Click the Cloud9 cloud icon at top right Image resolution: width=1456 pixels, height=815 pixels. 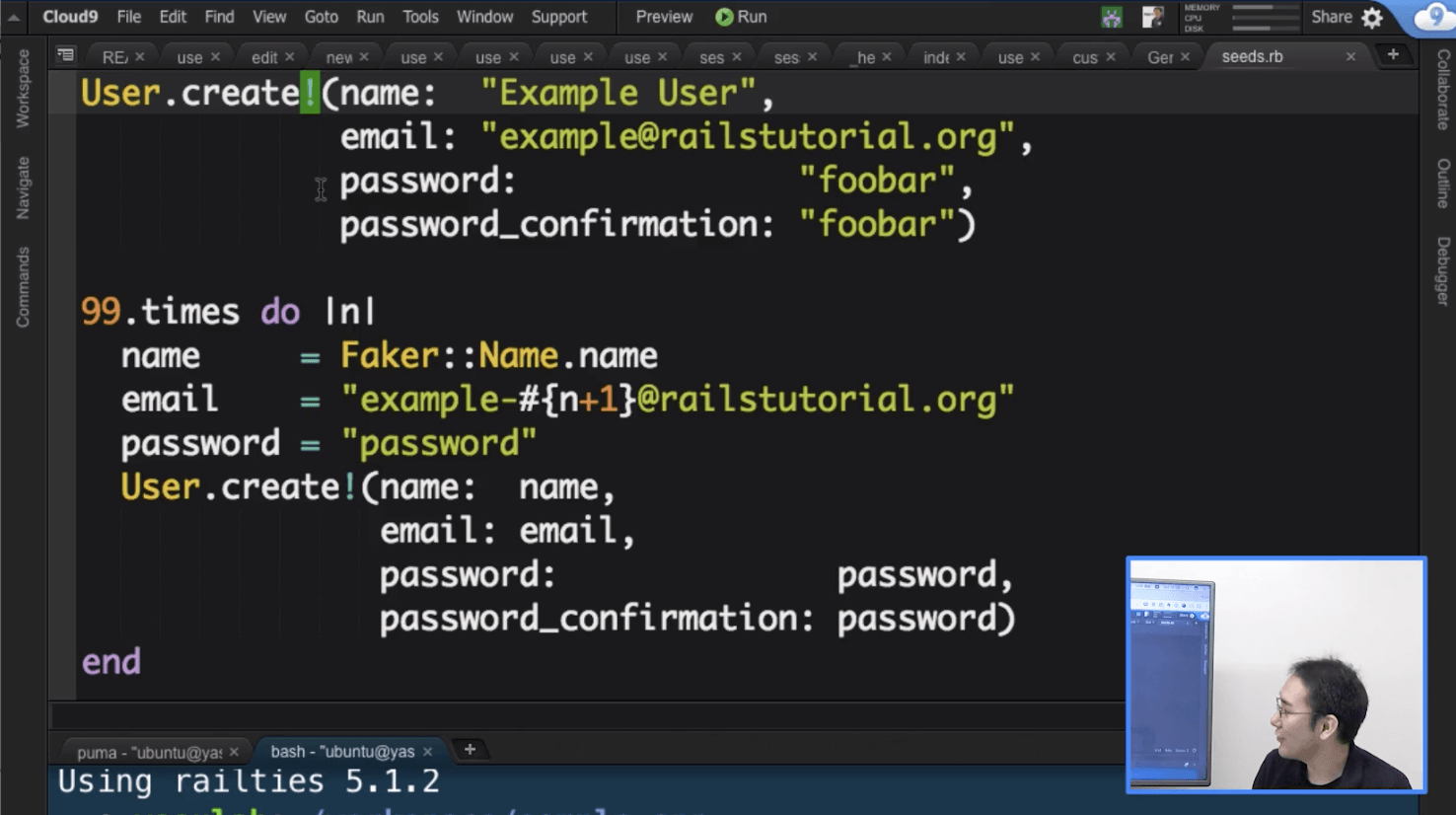coord(1431,18)
